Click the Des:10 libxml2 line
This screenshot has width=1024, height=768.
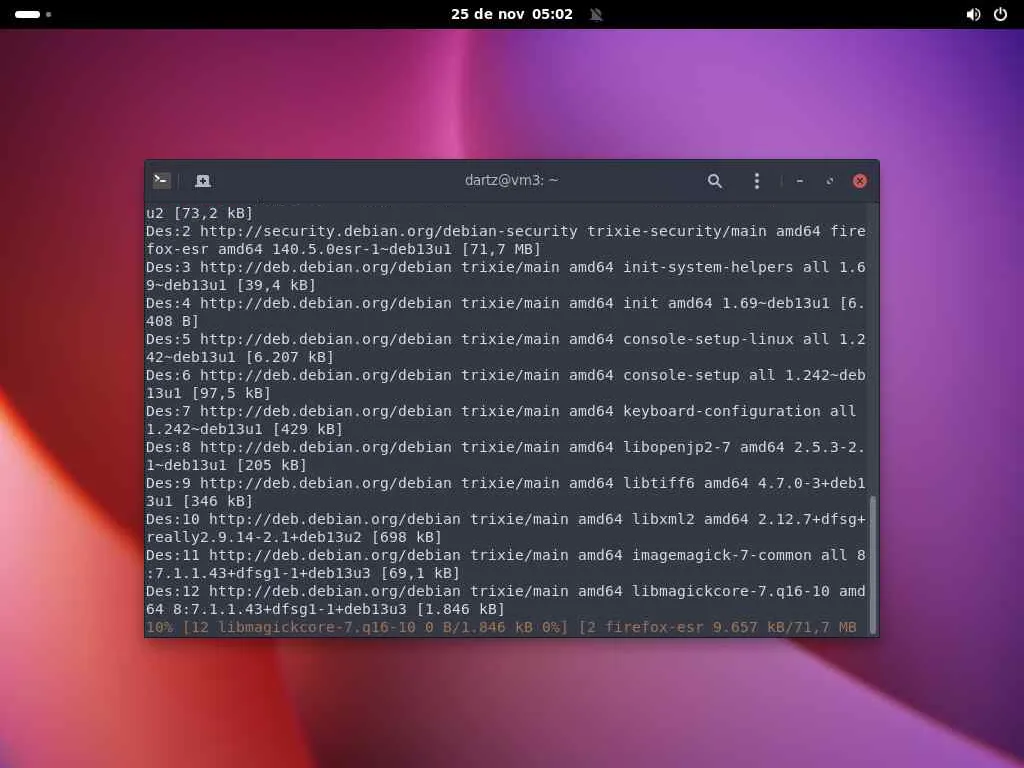[x=505, y=519]
